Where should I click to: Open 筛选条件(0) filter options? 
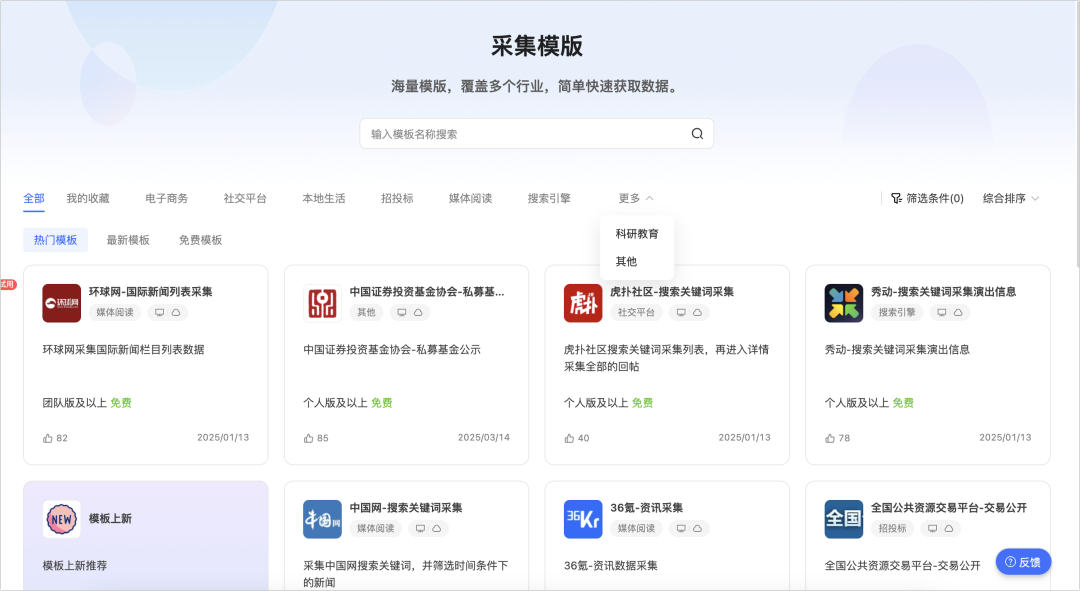(927, 198)
